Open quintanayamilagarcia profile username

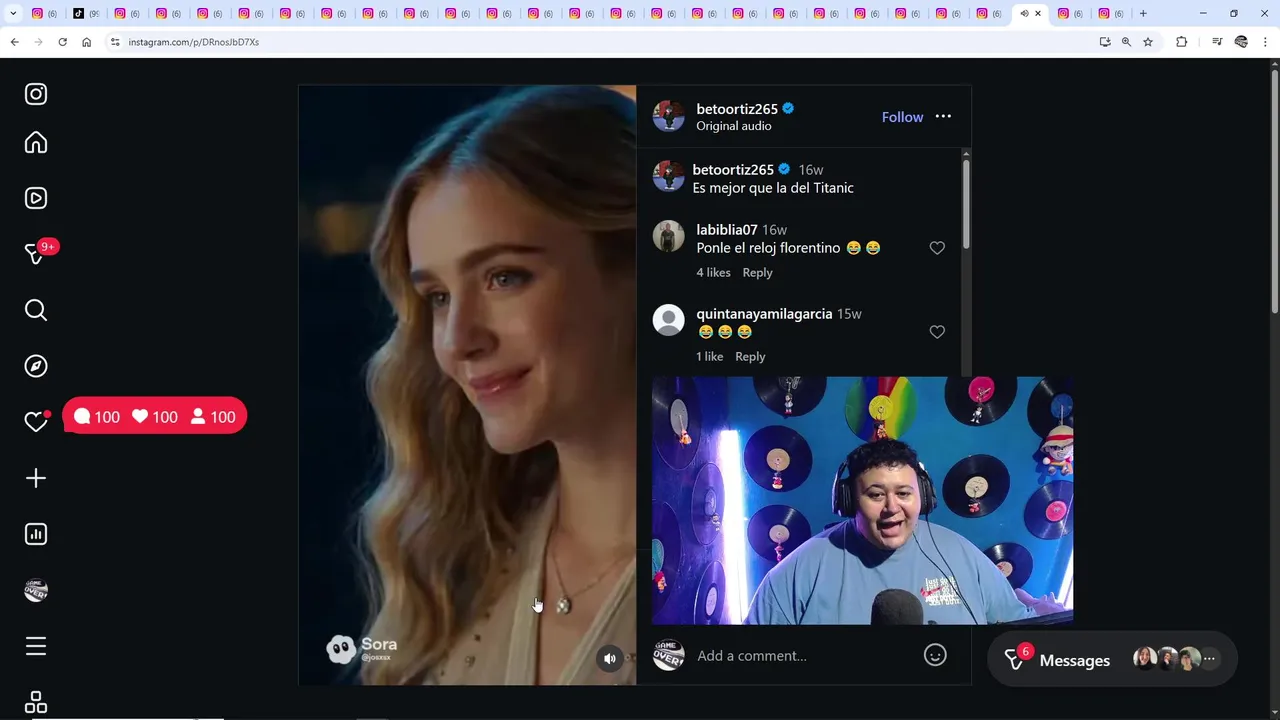coord(764,314)
